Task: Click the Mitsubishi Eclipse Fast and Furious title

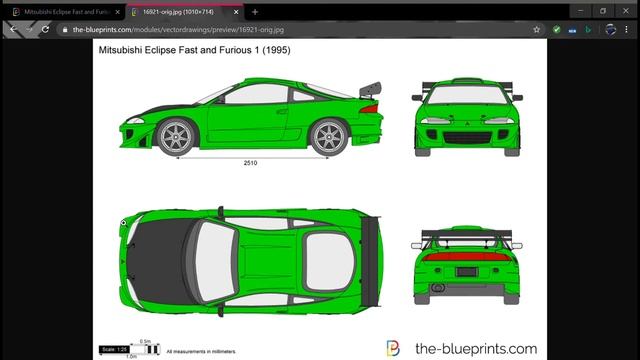Action: coord(195,50)
